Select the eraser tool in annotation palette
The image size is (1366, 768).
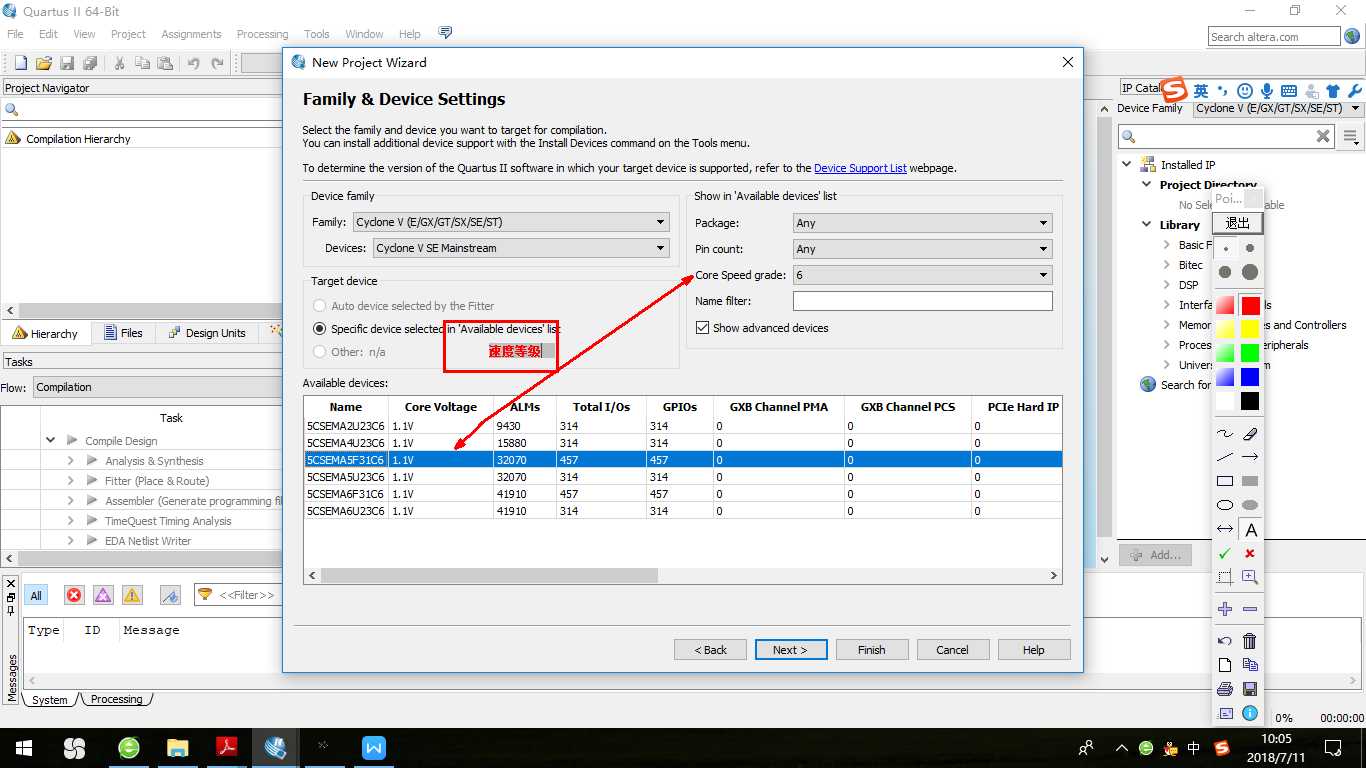coord(1250,434)
